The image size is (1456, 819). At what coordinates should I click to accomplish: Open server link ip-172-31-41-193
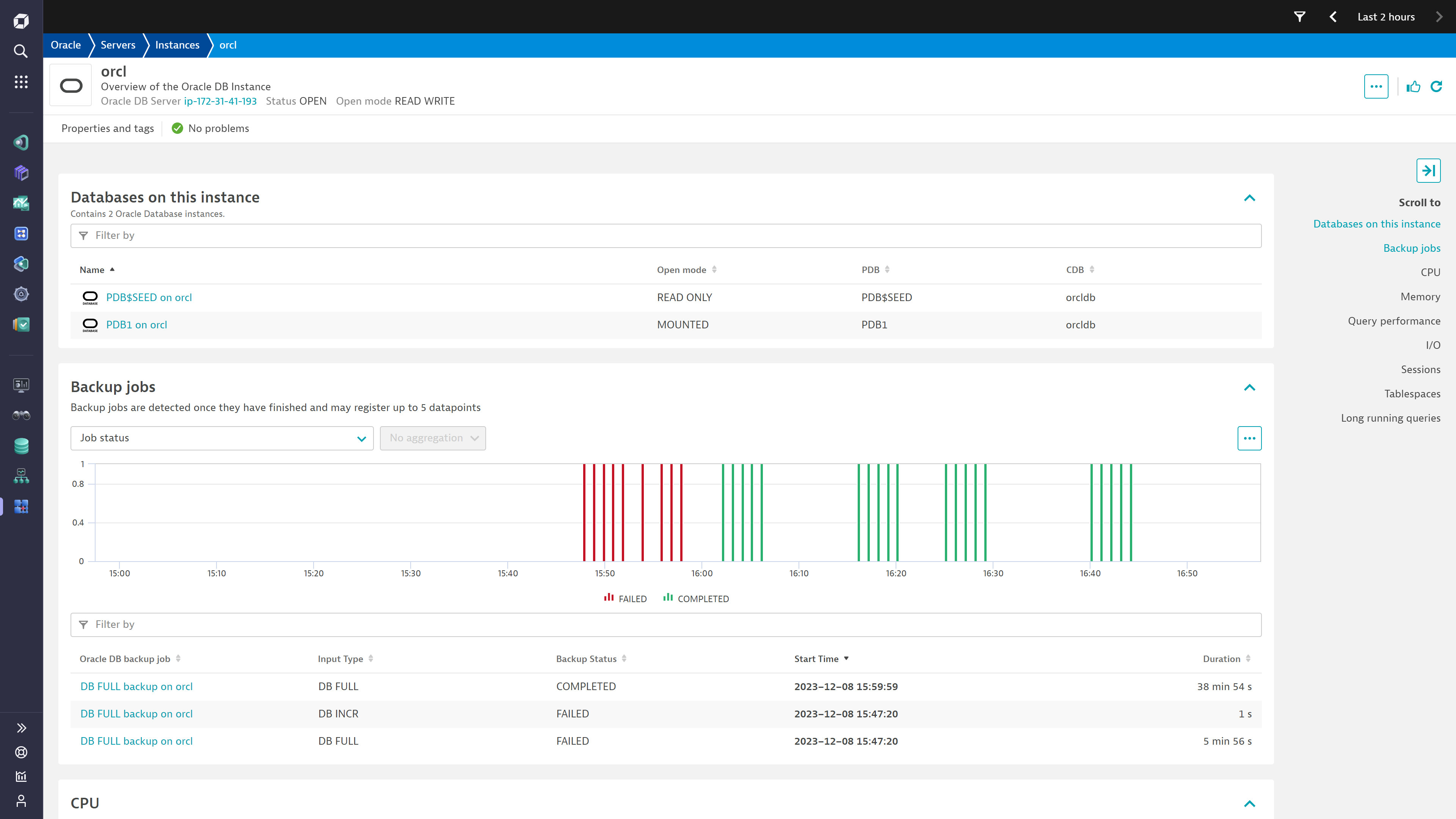220,101
